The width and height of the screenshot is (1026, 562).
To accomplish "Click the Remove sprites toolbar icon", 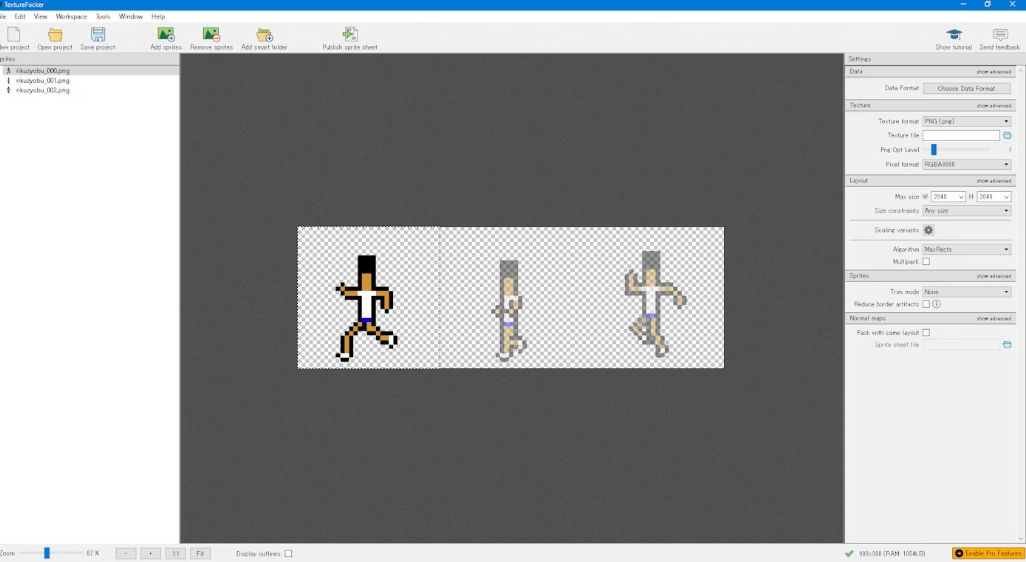I will point(211,35).
